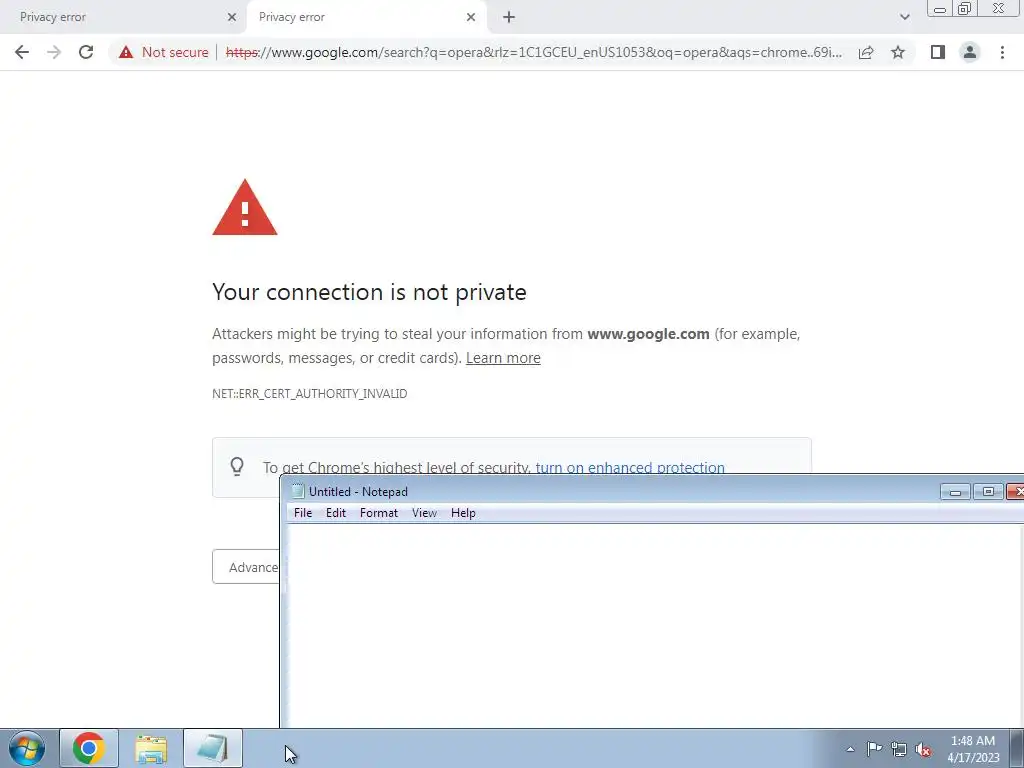The image size is (1024, 768).
Task: Click the Advanced button
Action: point(246,567)
